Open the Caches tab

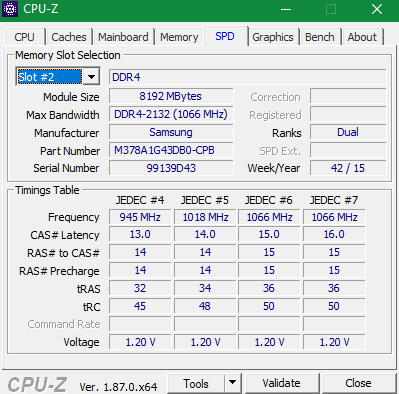[x=69, y=37]
